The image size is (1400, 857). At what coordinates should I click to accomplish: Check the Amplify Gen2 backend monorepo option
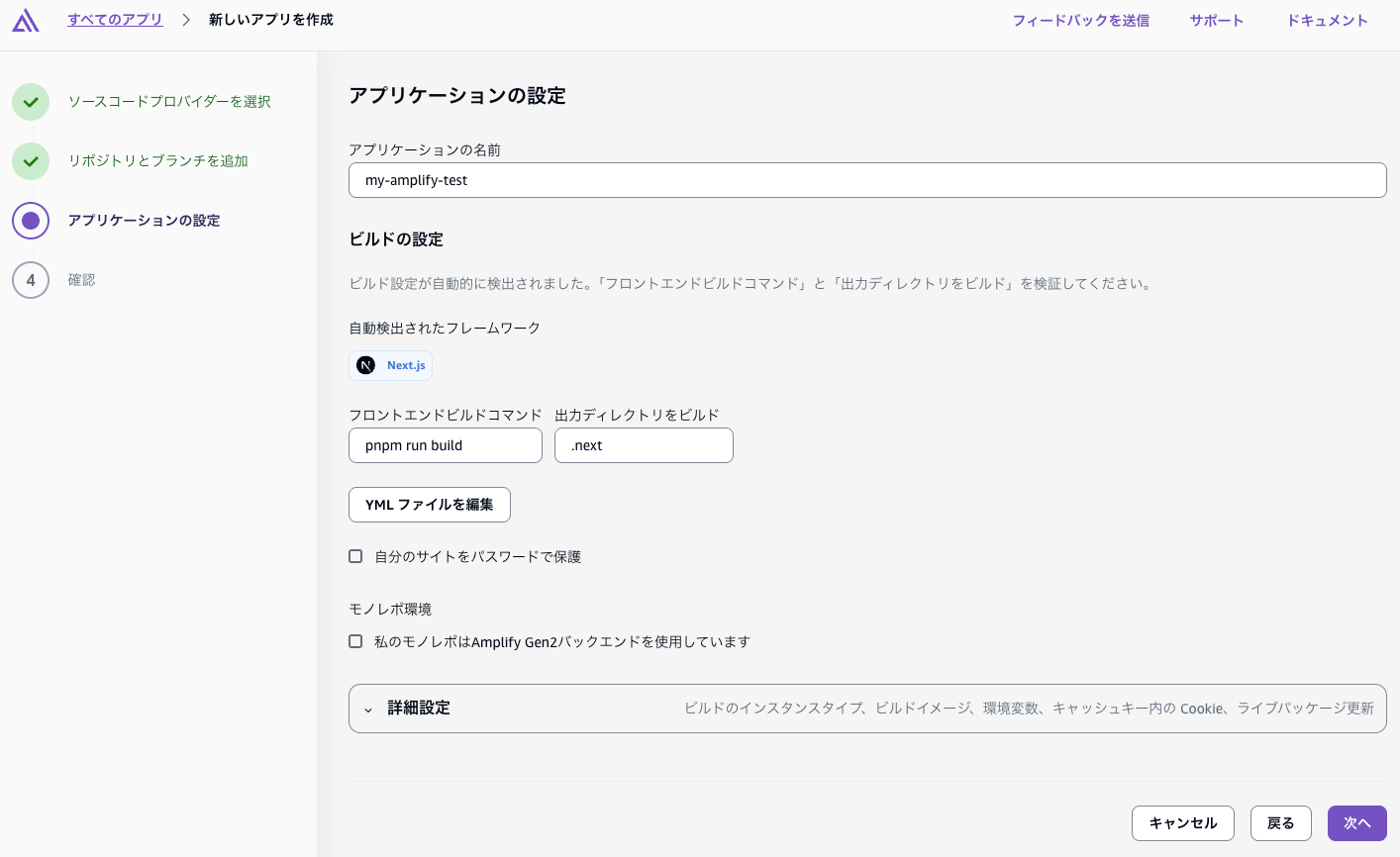(x=355, y=641)
